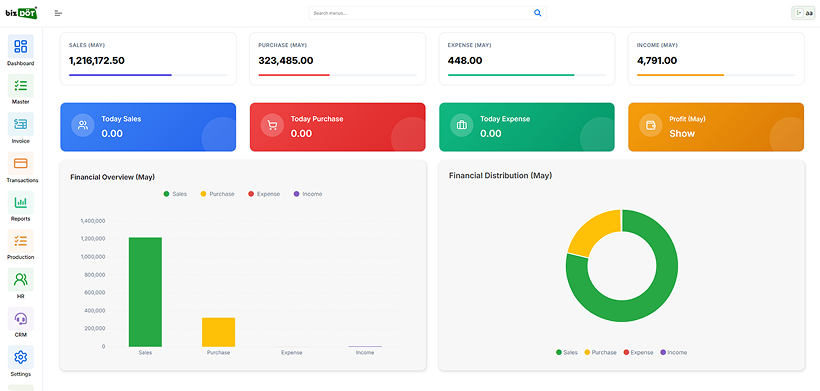Toggle Sales legend in Financial Distribution chart
Screen dimensions: 820x391
click(567, 352)
